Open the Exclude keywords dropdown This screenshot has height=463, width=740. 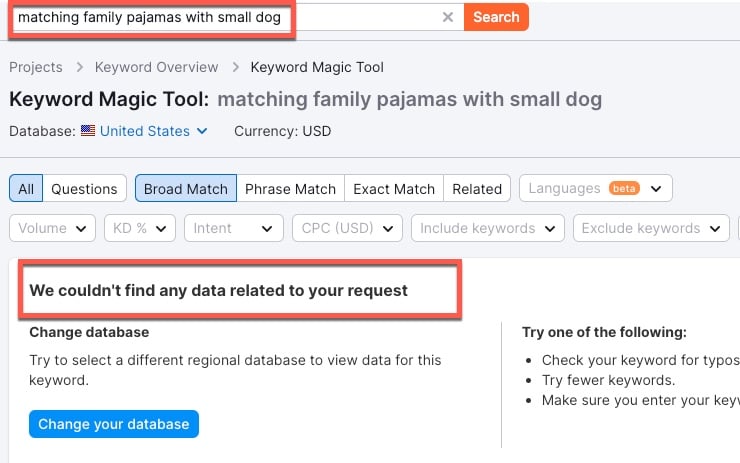[651, 228]
